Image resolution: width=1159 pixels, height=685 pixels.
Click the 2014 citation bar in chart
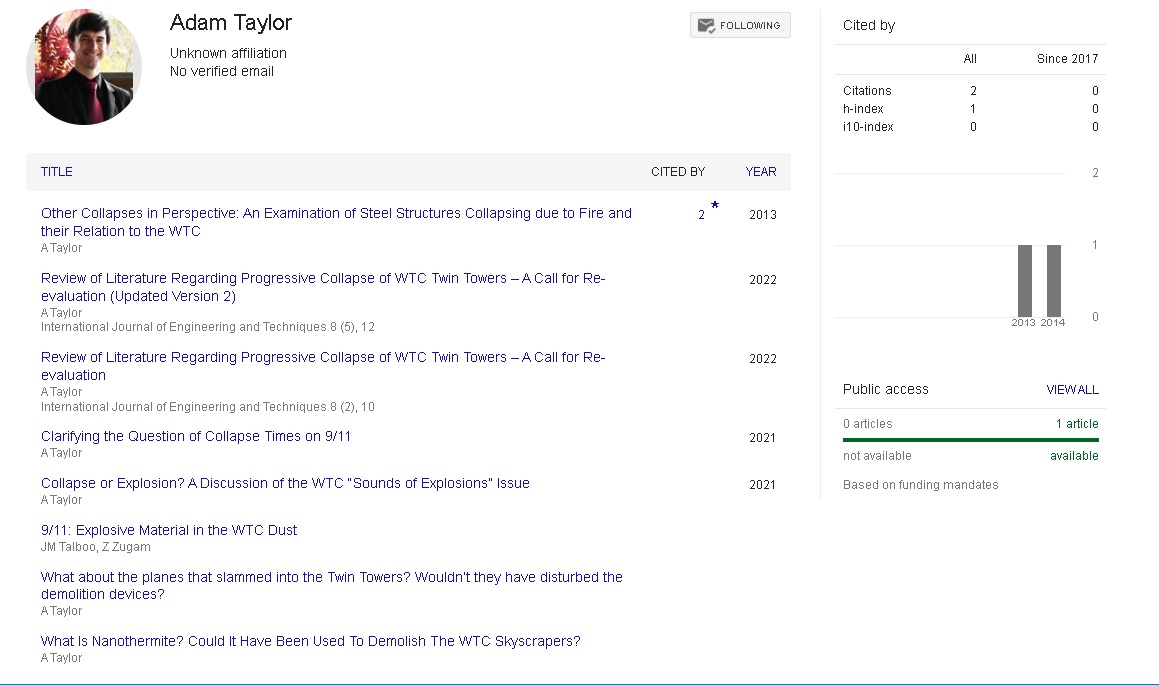(1054, 281)
